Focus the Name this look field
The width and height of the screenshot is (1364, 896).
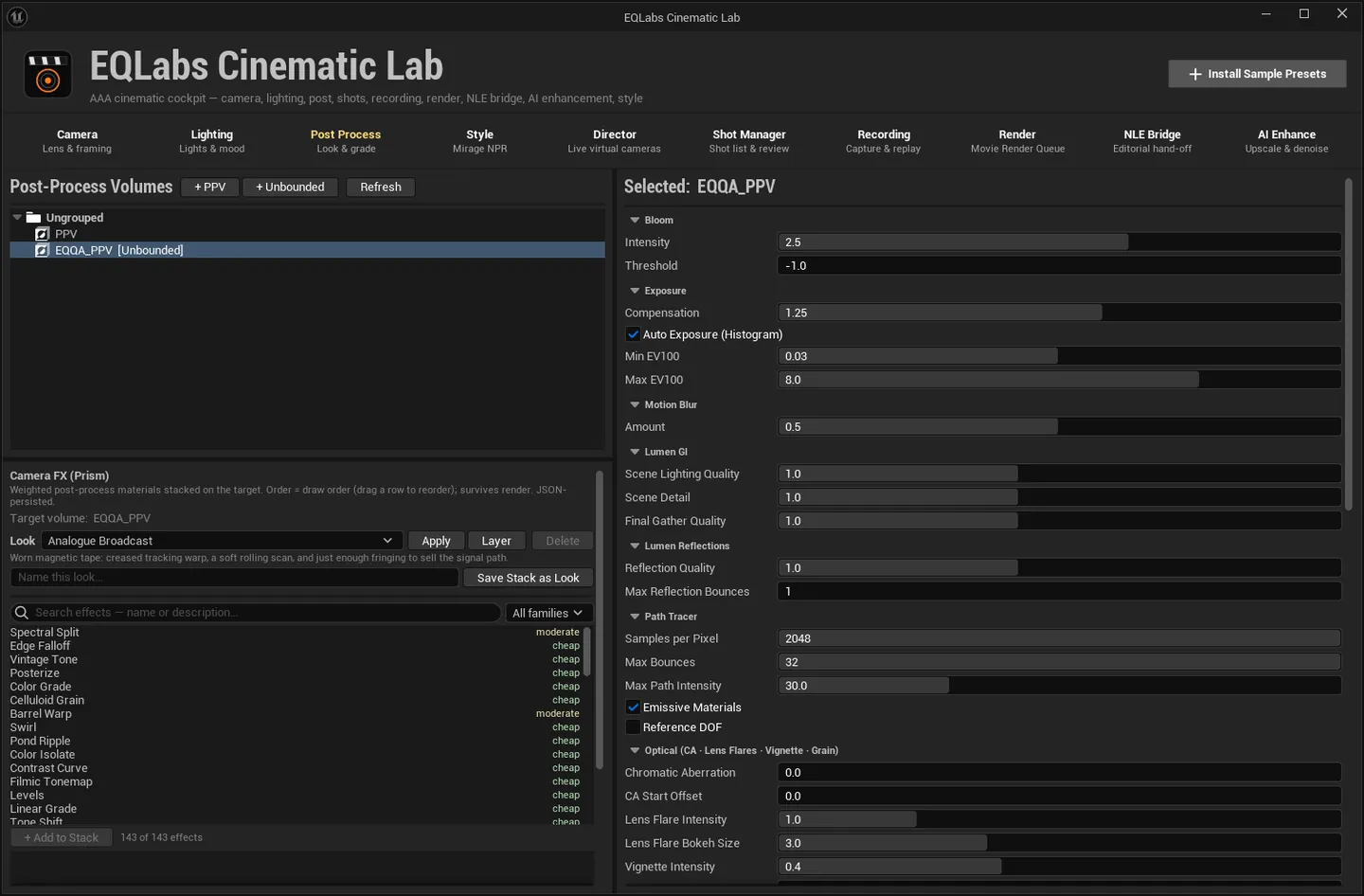[234, 578]
